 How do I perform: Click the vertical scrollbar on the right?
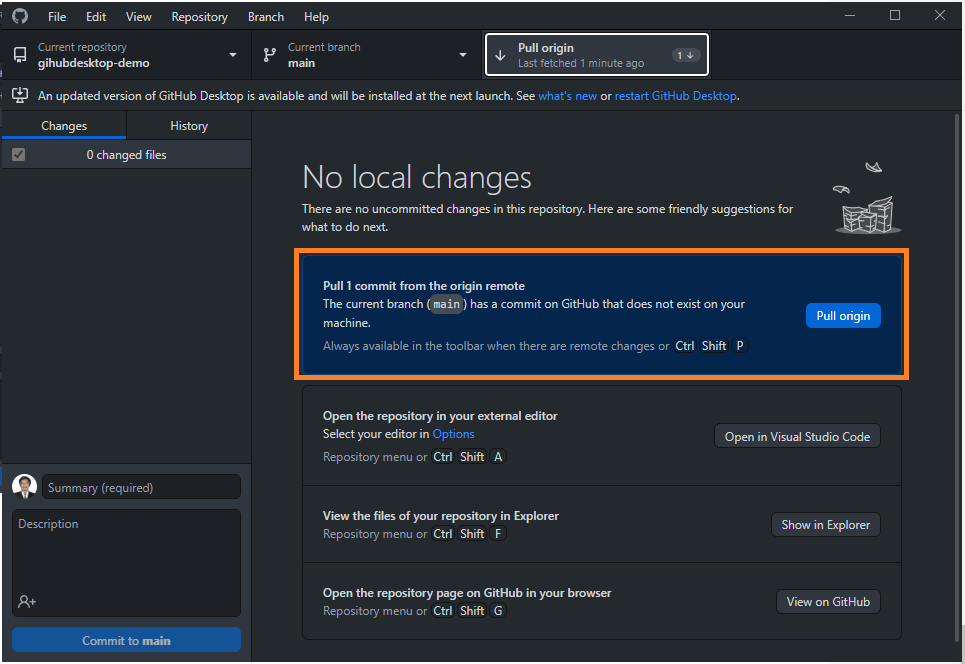[958, 378]
